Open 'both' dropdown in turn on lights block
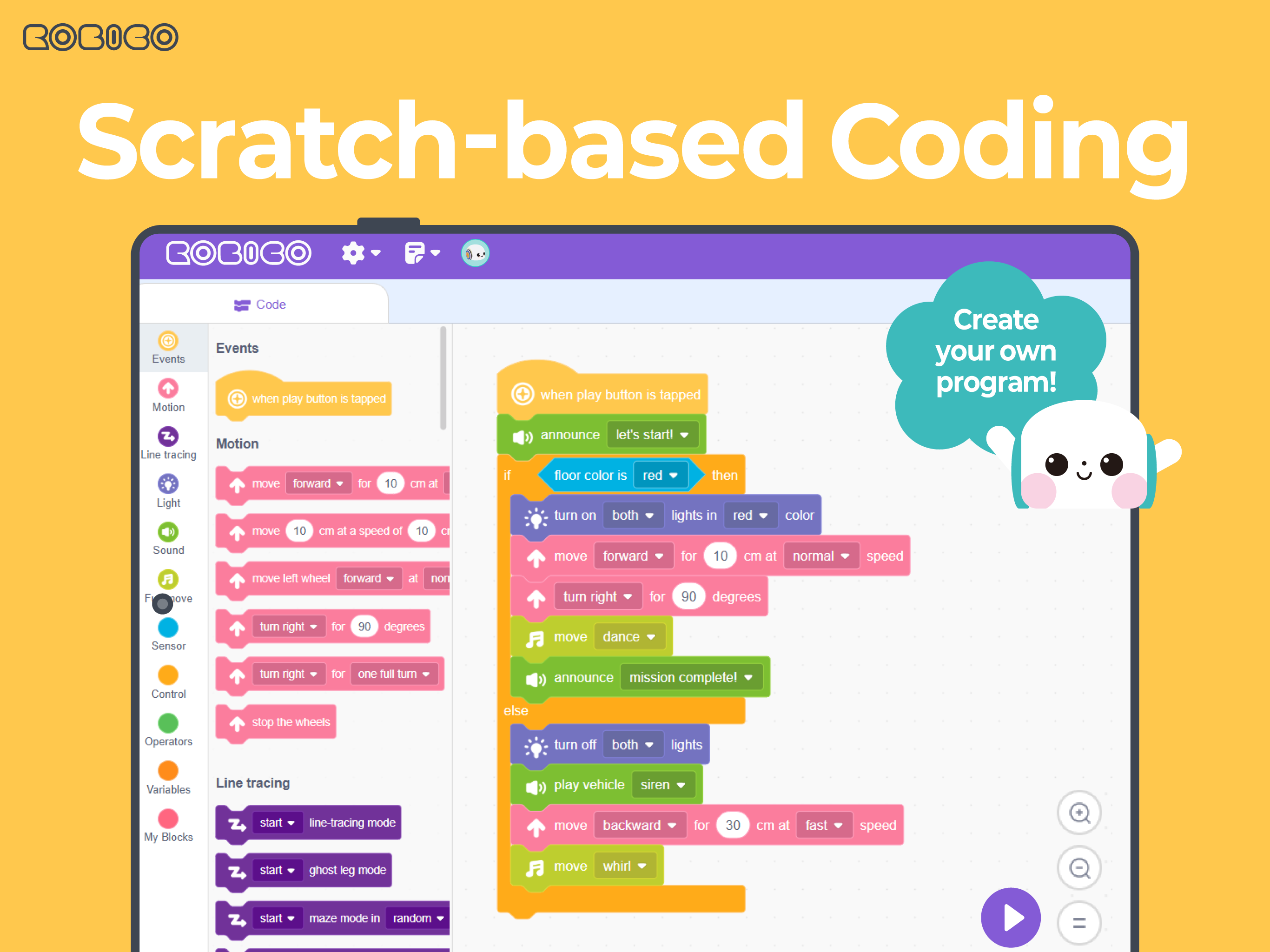Viewport: 1270px width, 952px height. (633, 516)
